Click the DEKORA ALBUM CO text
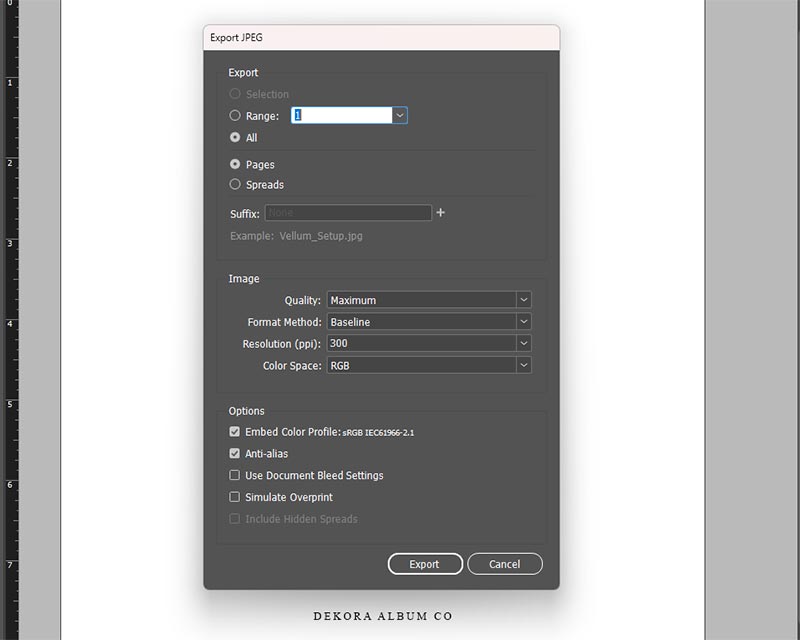The width and height of the screenshot is (800, 640). click(382, 616)
